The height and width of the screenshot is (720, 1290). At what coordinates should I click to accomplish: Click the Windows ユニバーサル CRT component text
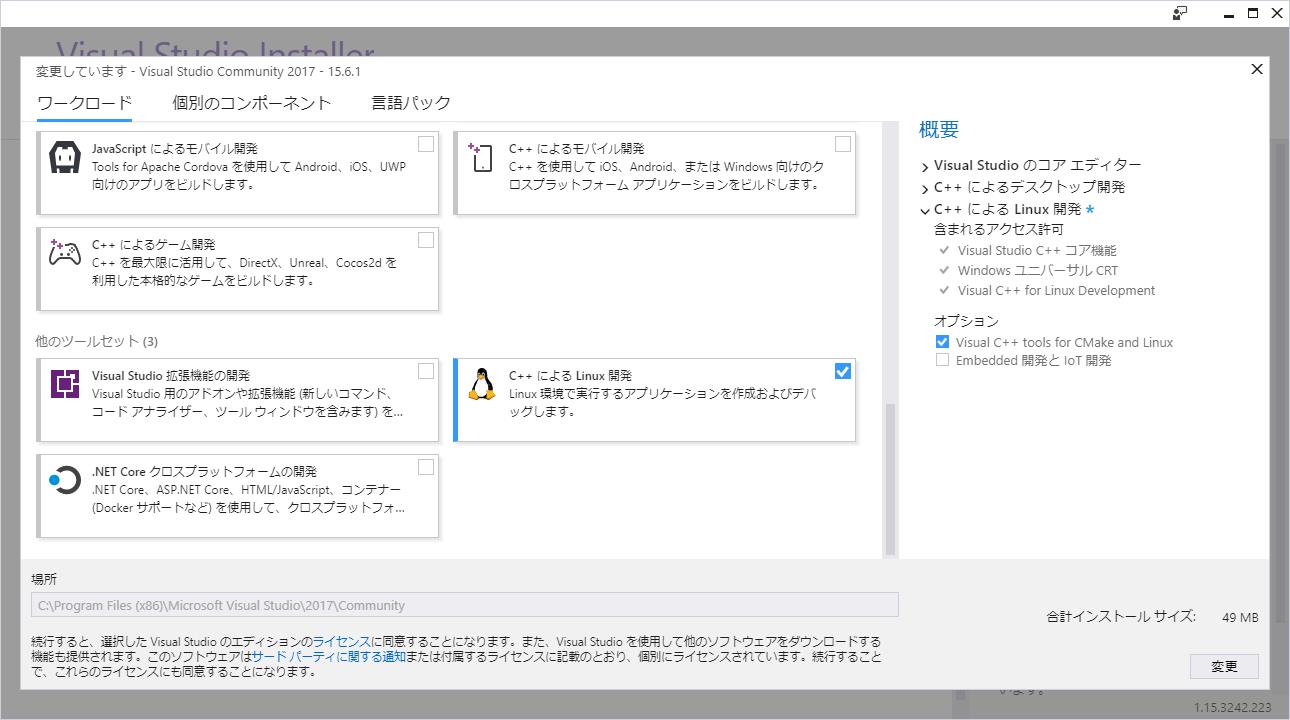tap(1038, 271)
